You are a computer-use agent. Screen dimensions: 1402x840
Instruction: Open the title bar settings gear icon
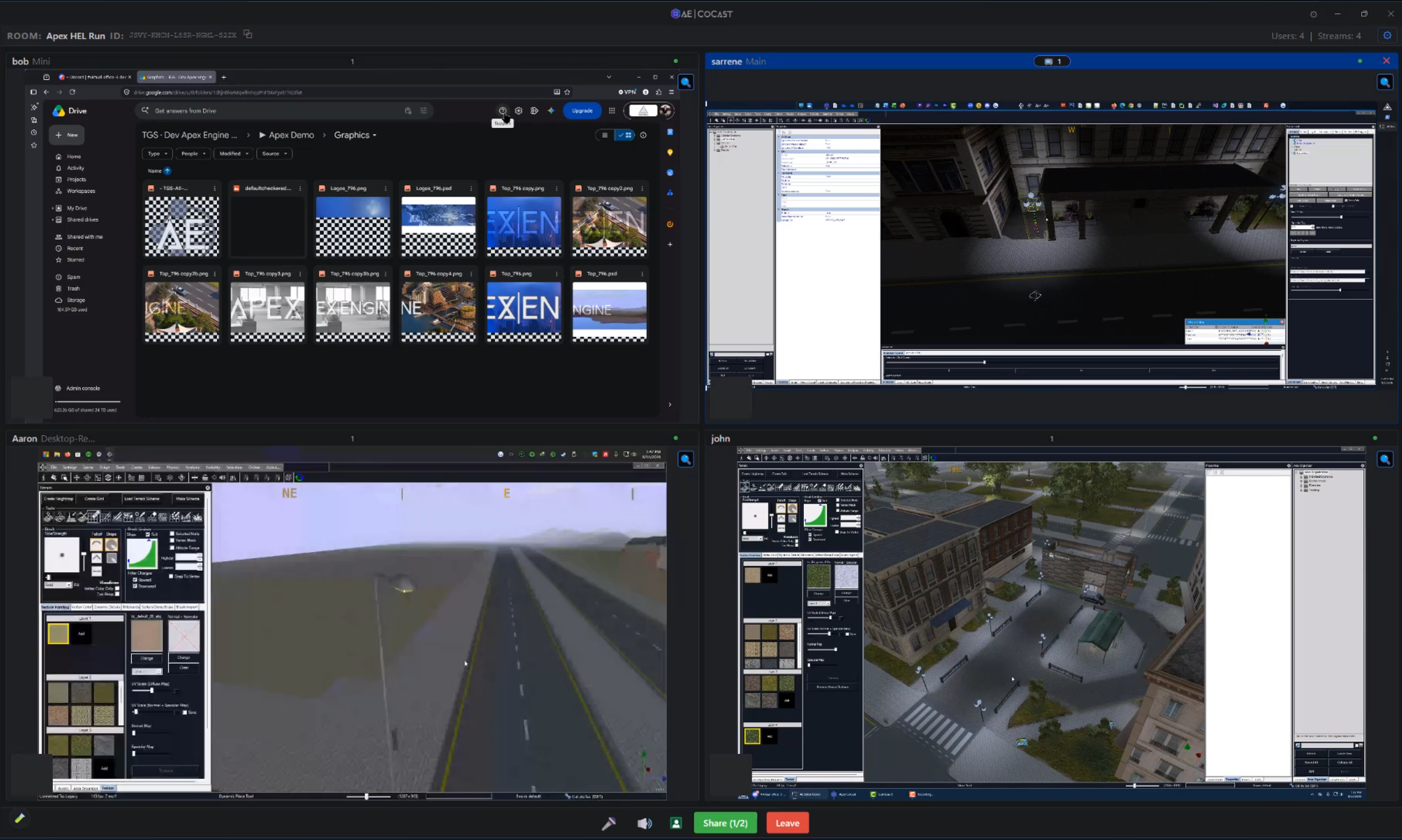1313,14
